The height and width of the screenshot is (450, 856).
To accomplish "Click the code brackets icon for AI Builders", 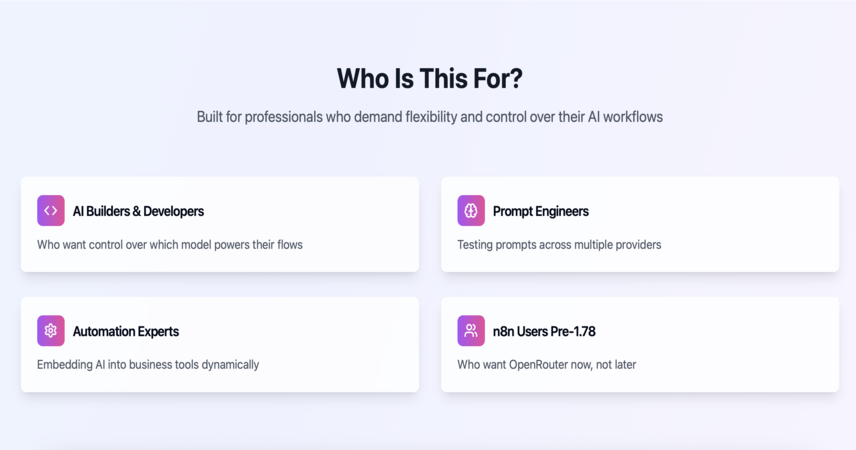I will coord(51,211).
